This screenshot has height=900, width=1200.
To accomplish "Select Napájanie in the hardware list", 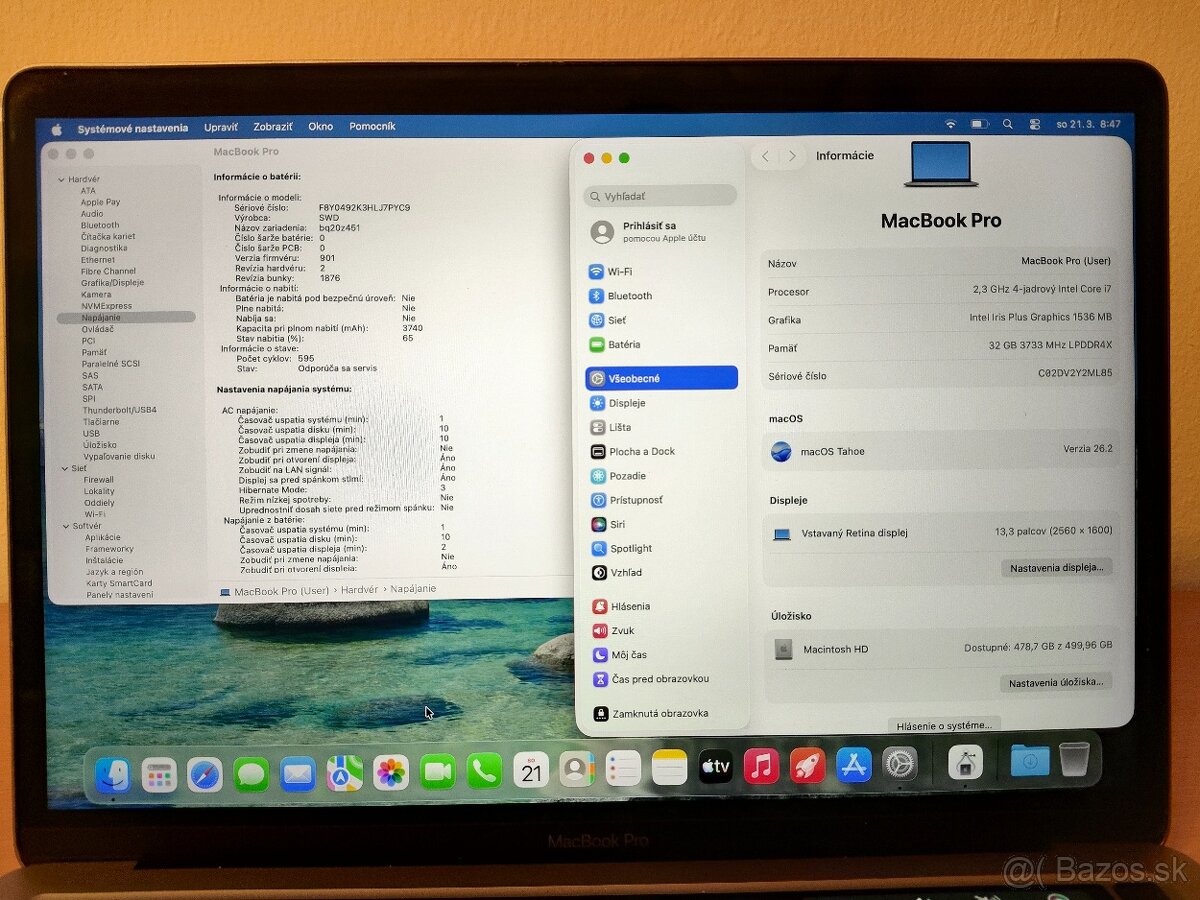I will 100,316.
